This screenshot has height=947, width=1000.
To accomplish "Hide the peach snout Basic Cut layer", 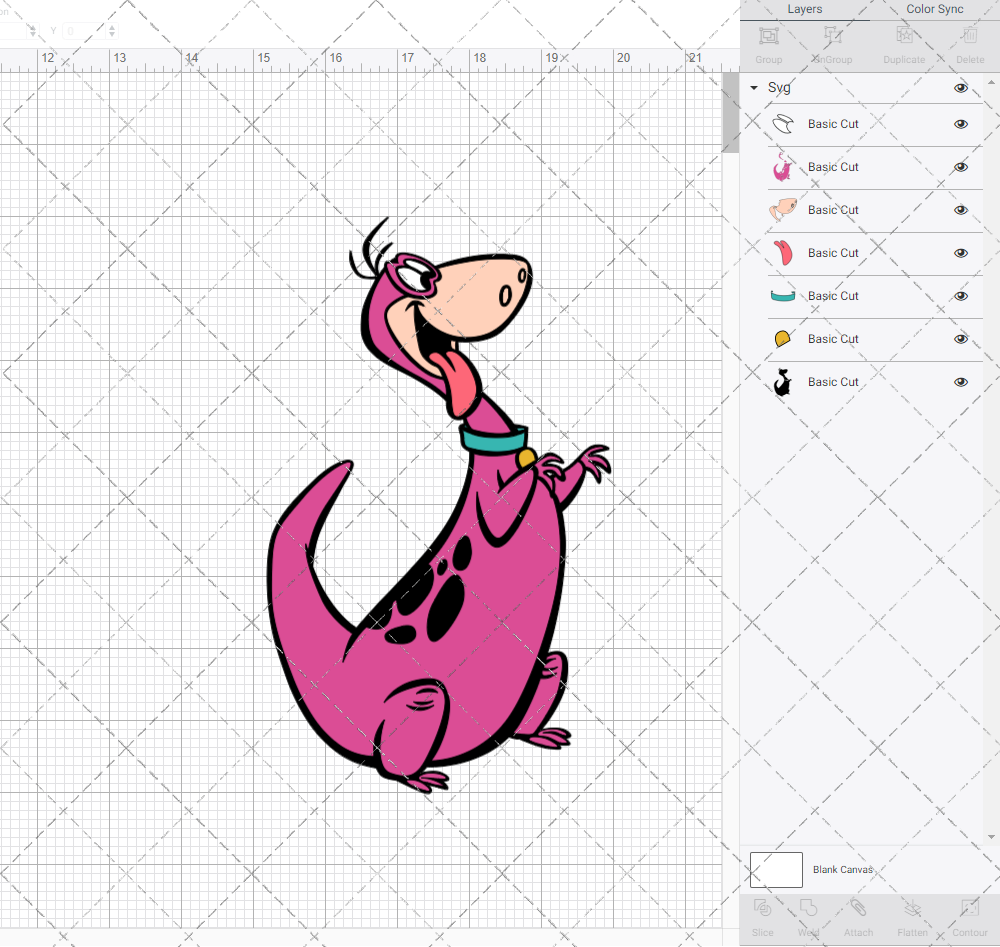I will tap(961, 210).
